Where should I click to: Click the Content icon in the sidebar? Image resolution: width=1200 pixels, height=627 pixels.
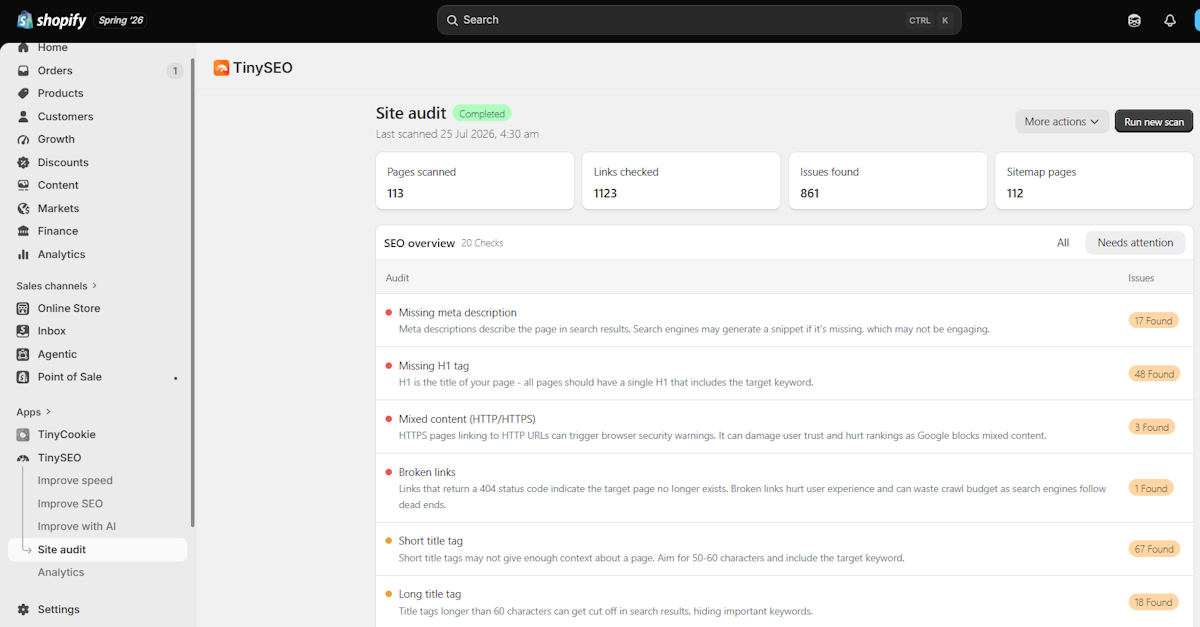[23, 185]
